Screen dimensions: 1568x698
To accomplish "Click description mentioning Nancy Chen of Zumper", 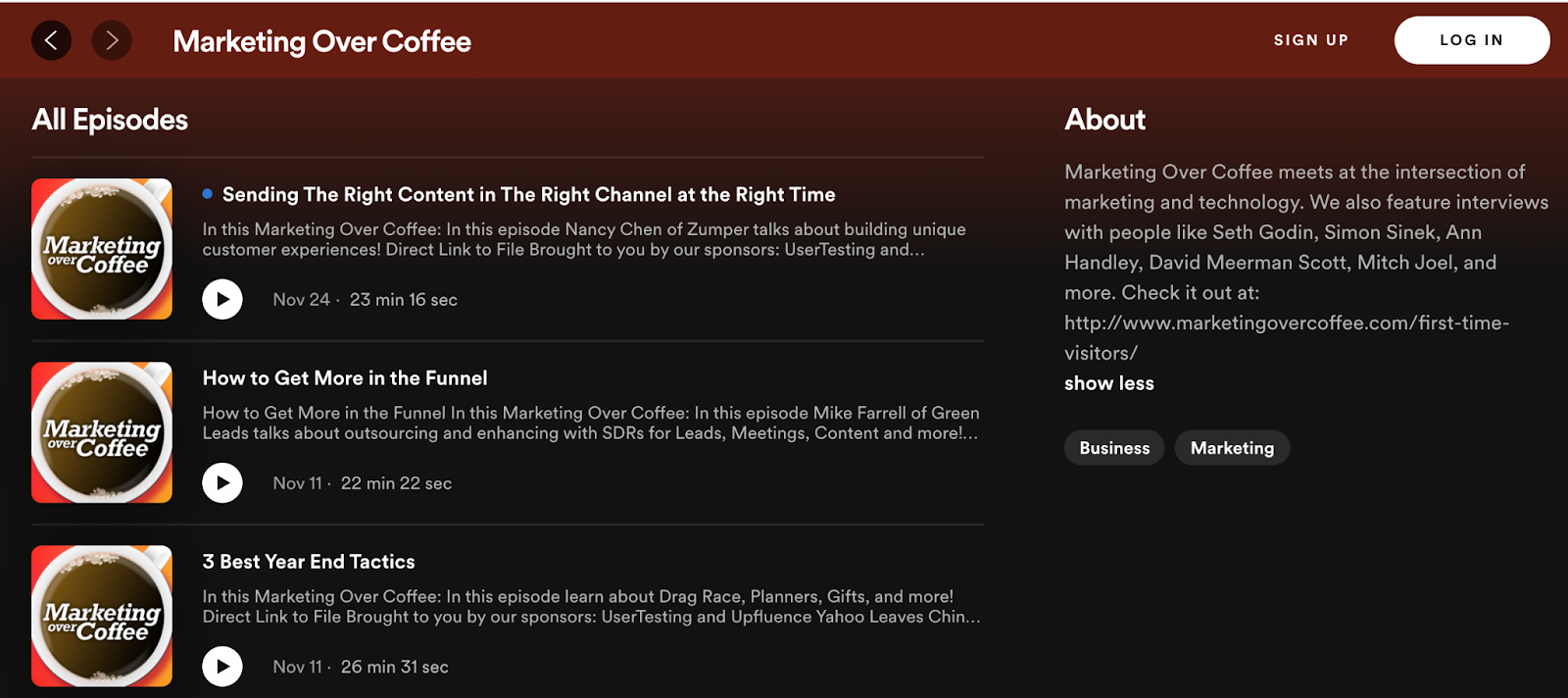I will (584, 239).
